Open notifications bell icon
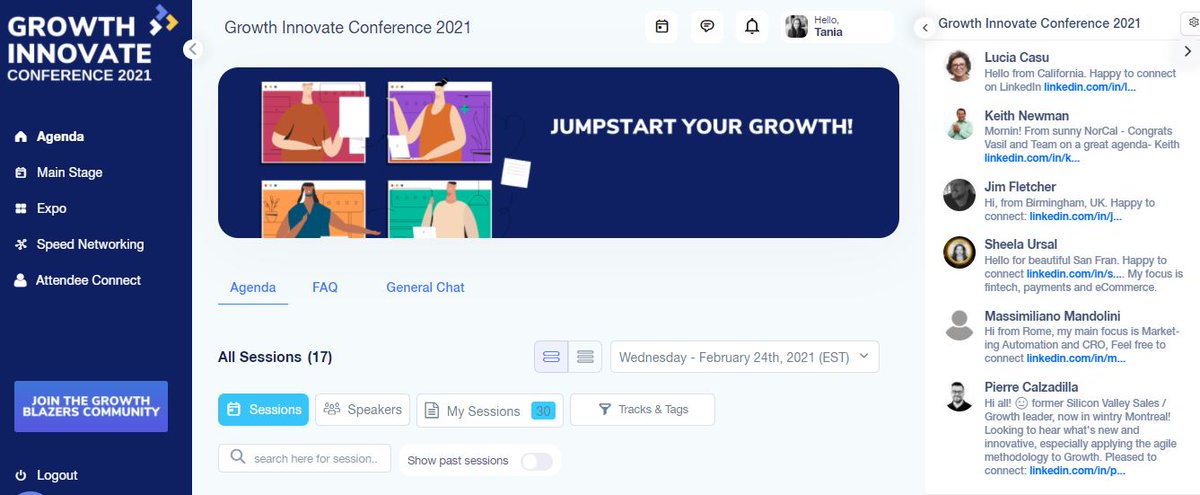Viewport: 1200px width, 495px height. pyautogui.click(x=752, y=27)
